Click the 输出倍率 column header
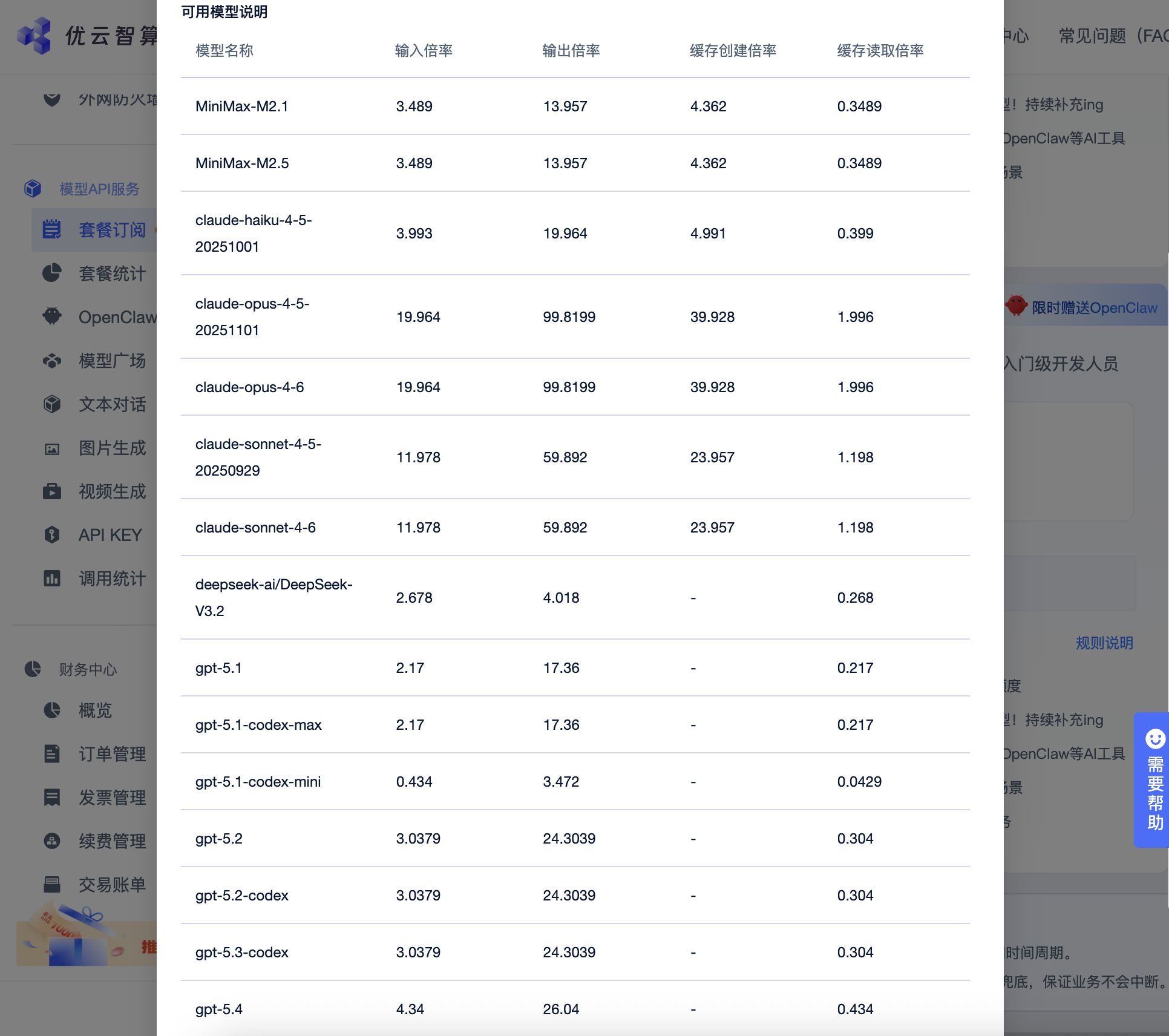Image resolution: width=1169 pixels, height=1036 pixels. point(571,50)
